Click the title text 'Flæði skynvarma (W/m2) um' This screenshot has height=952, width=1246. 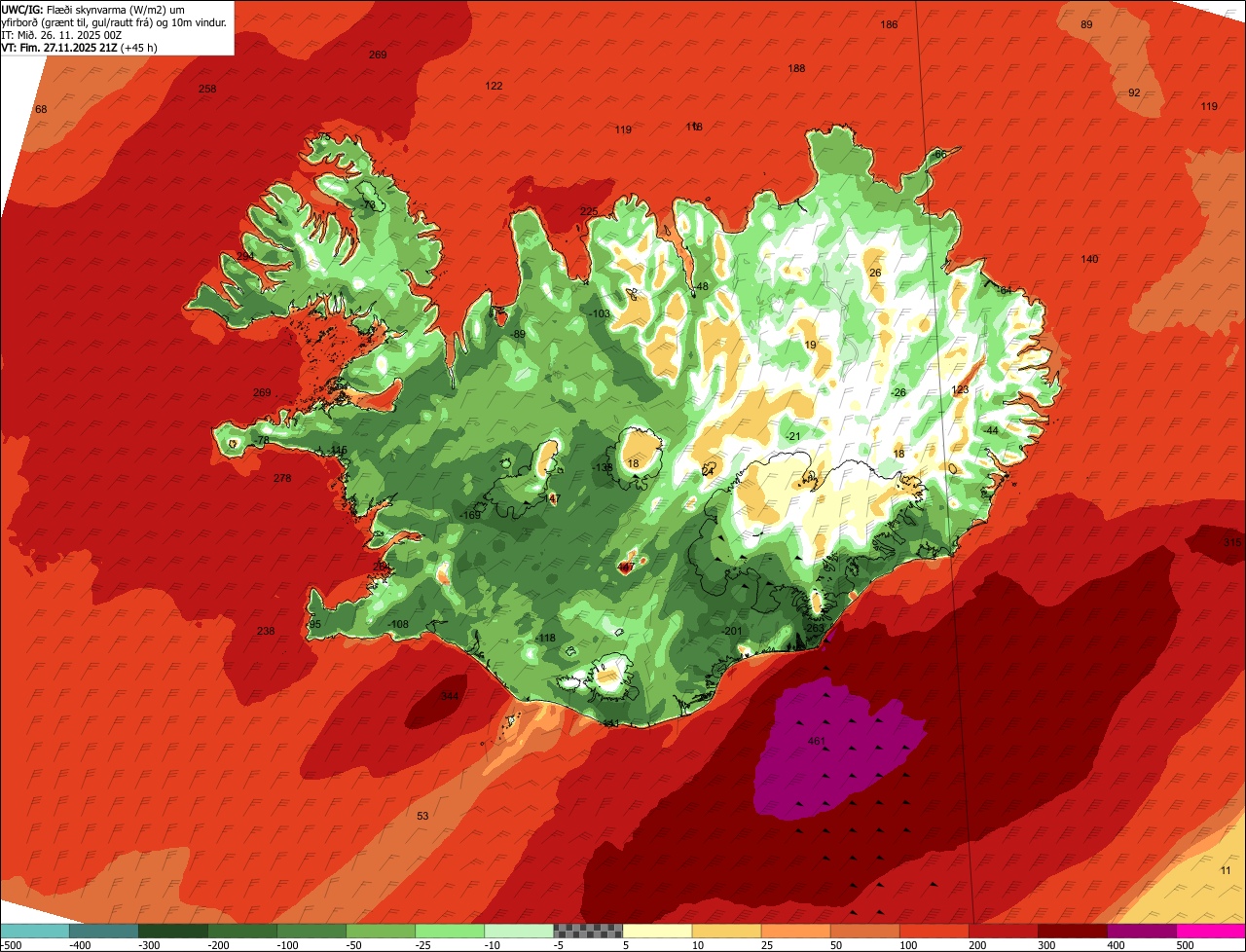115,9
